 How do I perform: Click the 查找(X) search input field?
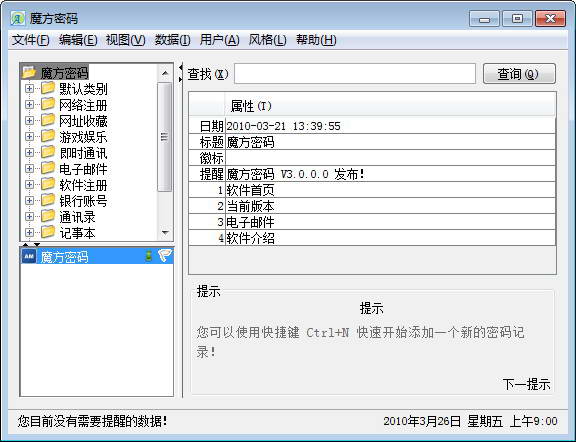coord(355,74)
